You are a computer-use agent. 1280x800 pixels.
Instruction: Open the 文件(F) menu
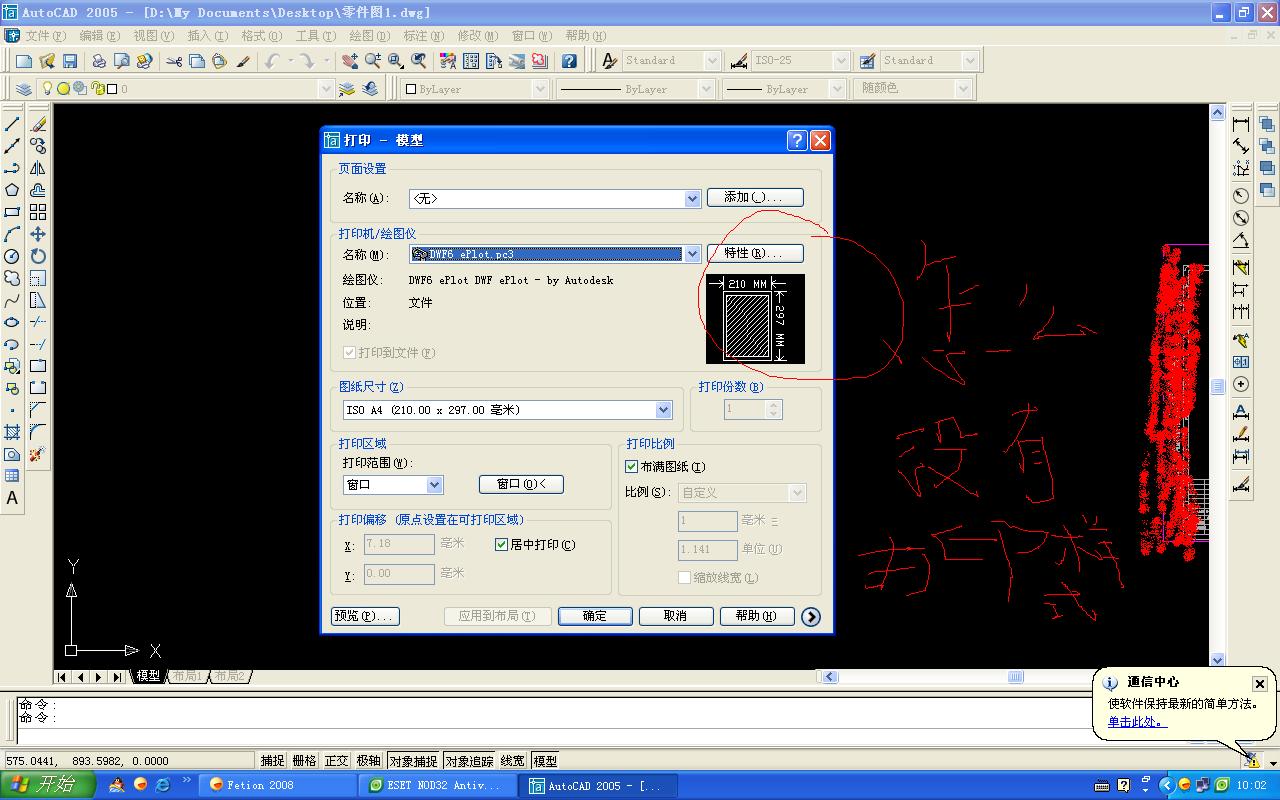click(45, 36)
